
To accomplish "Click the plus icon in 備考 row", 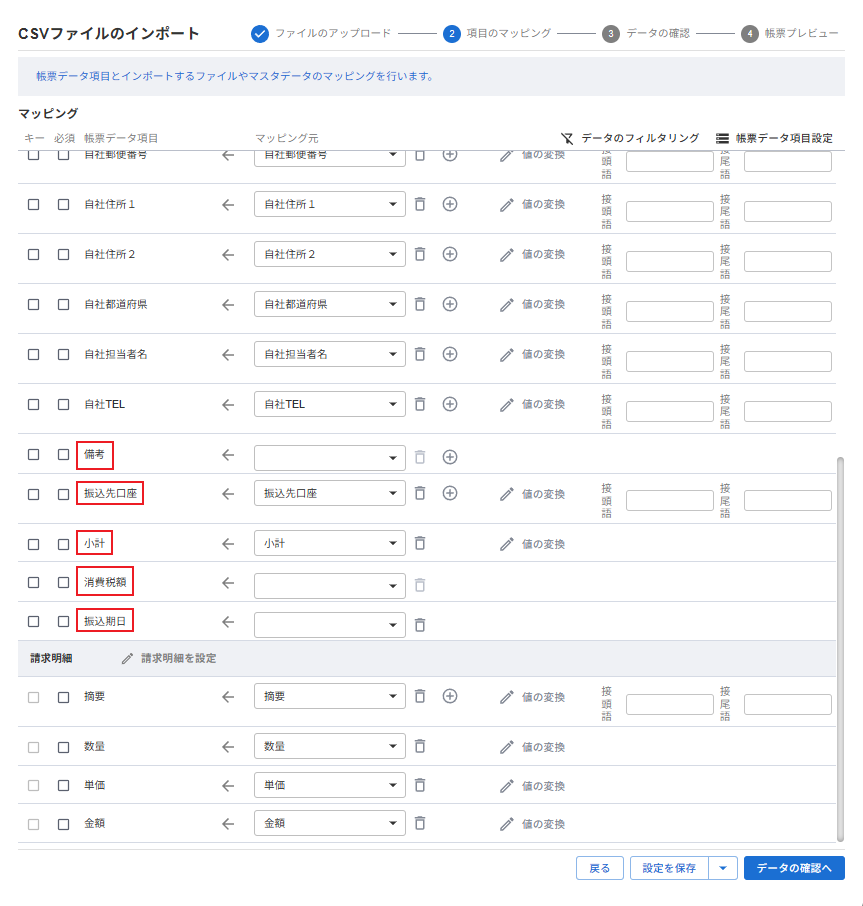I will tap(450, 456).
